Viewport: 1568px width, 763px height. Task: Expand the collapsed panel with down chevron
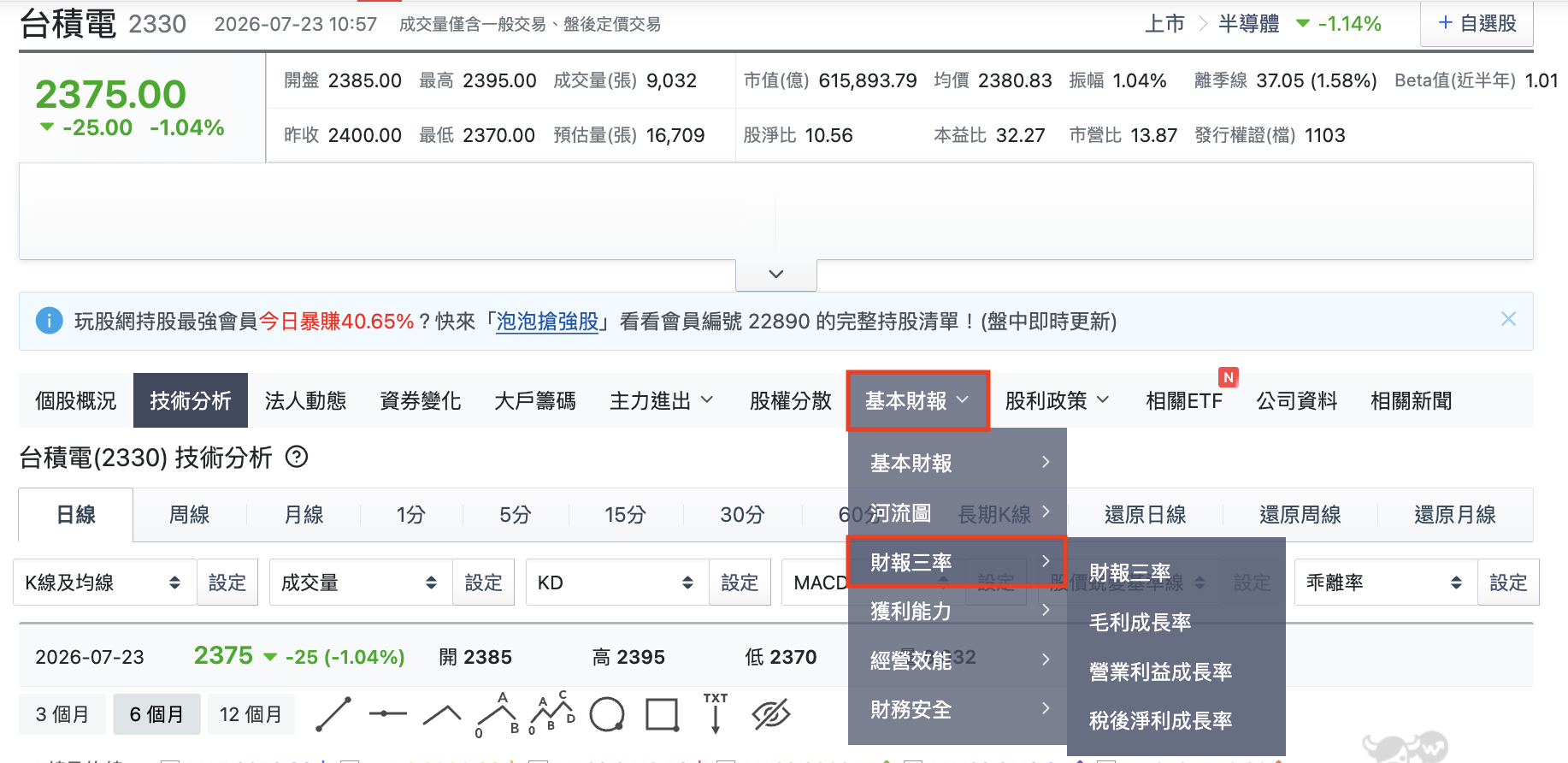click(776, 275)
